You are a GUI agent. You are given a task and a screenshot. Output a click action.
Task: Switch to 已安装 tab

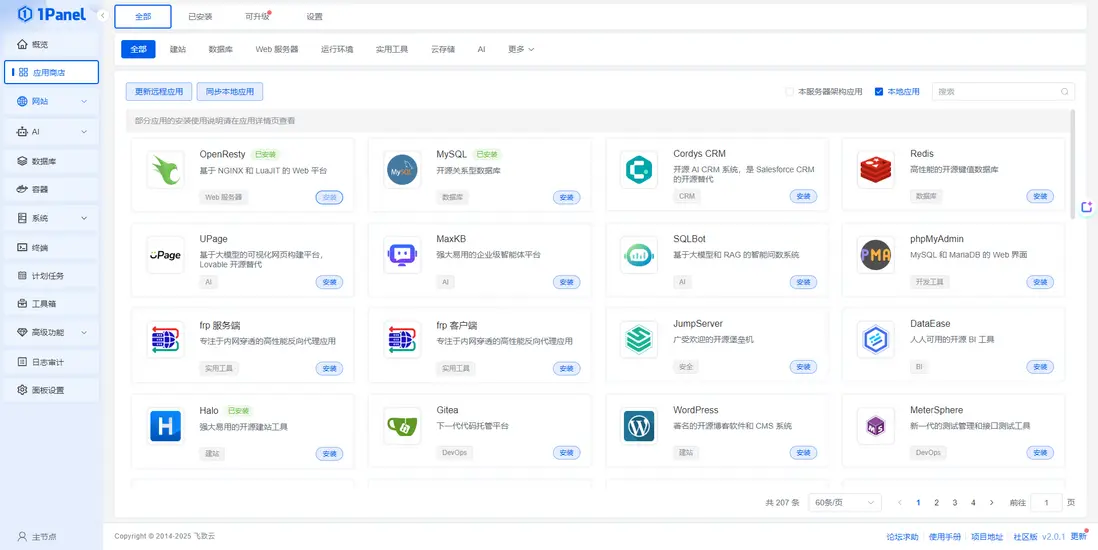(200, 16)
